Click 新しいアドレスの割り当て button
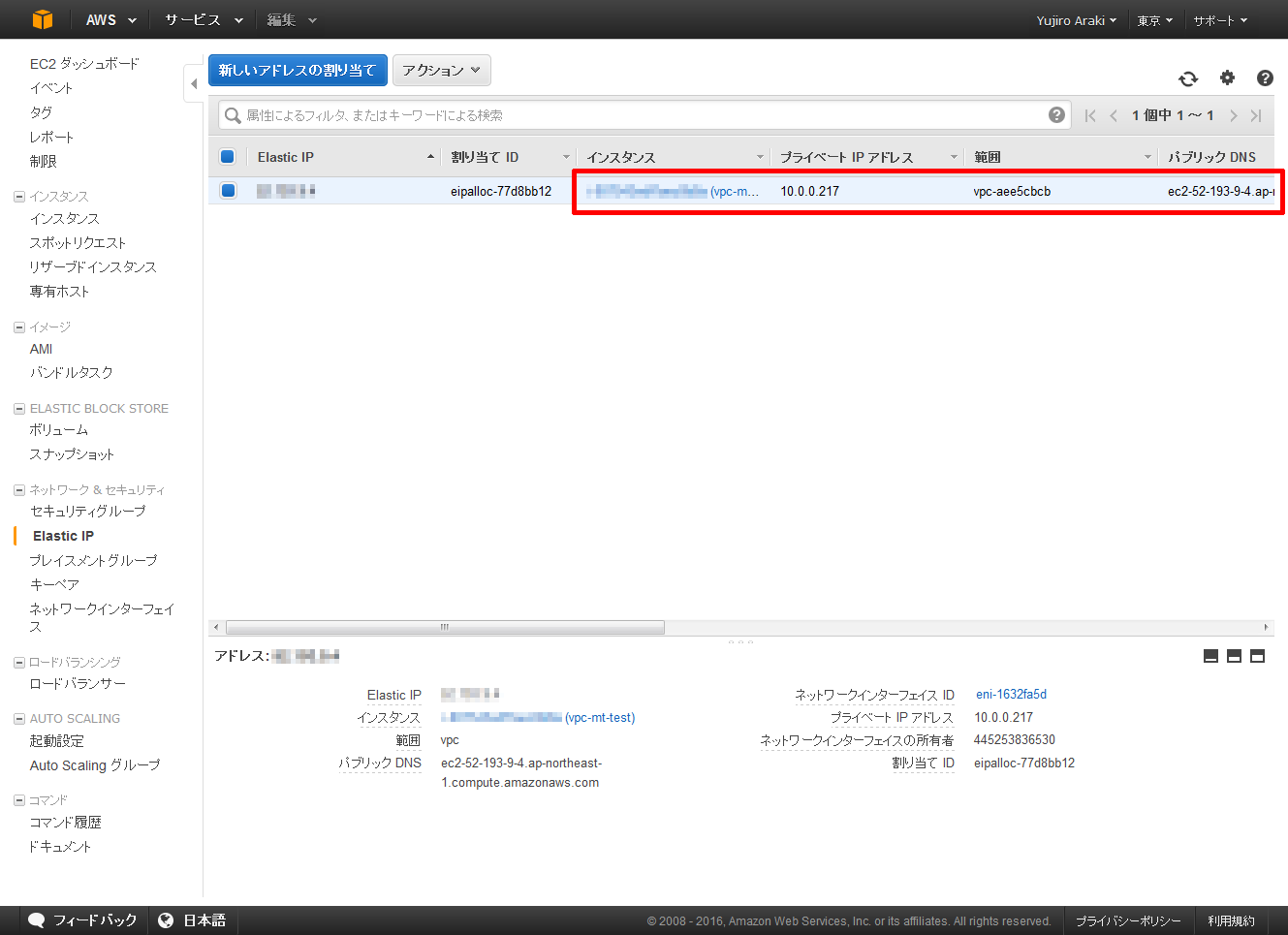1288x935 pixels. coord(298,70)
